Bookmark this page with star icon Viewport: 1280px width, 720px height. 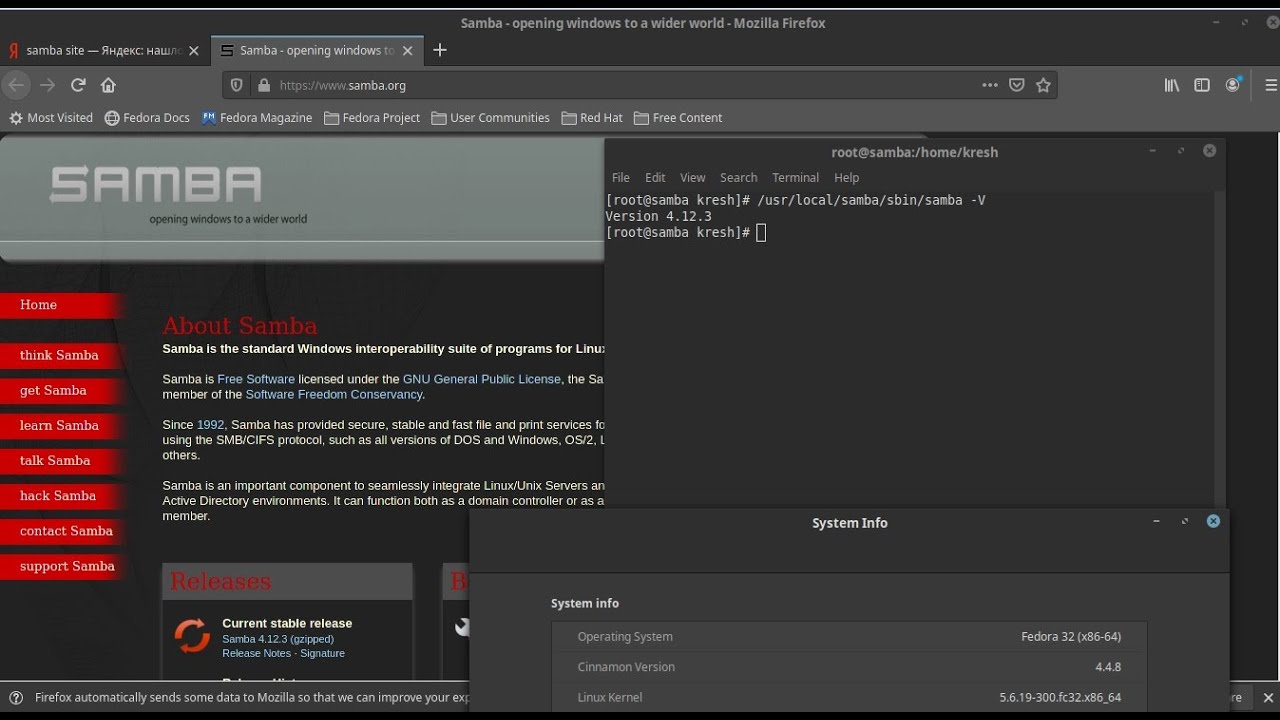point(1043,85)
